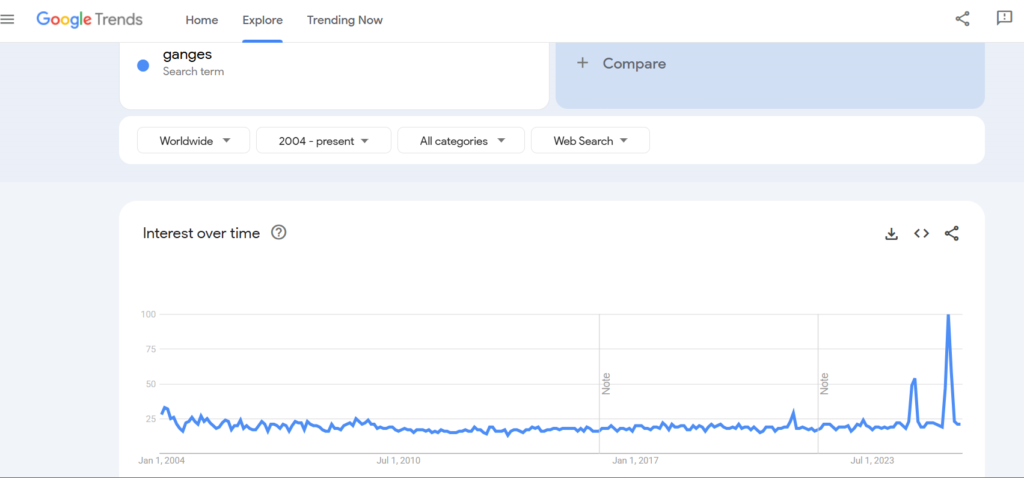Screen dimensions: 1024x478
Task: Open embed code for the chart
Action: pos(922,233)
